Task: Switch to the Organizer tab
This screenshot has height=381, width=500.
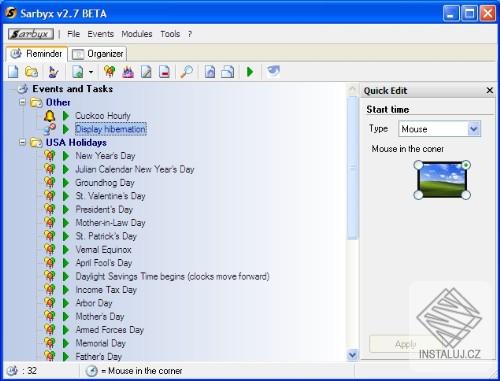Action: coord(98,54)
